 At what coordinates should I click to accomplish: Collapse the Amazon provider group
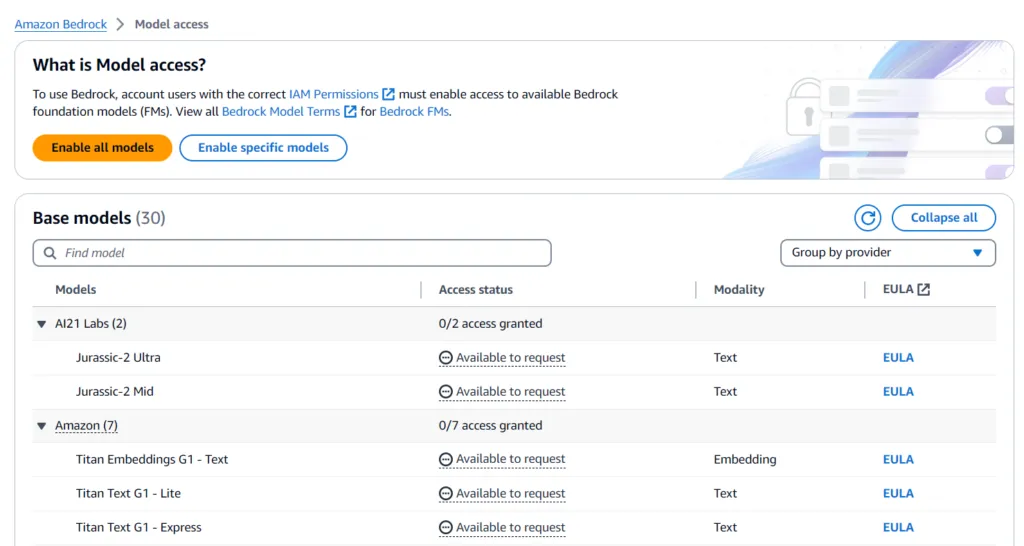point(42,426)
